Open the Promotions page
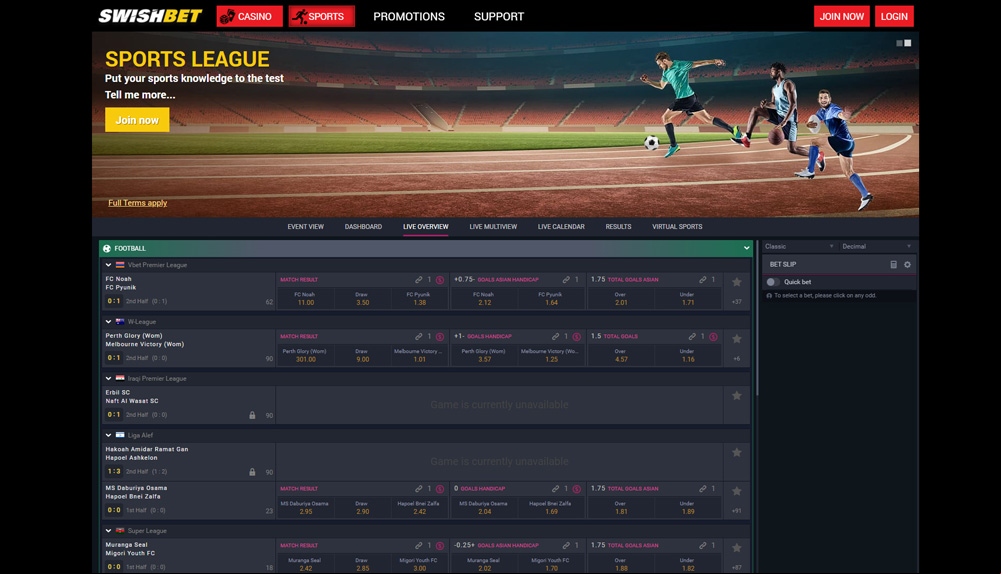Viewport: 1001px width, 574px height. (x=409, y=17)
